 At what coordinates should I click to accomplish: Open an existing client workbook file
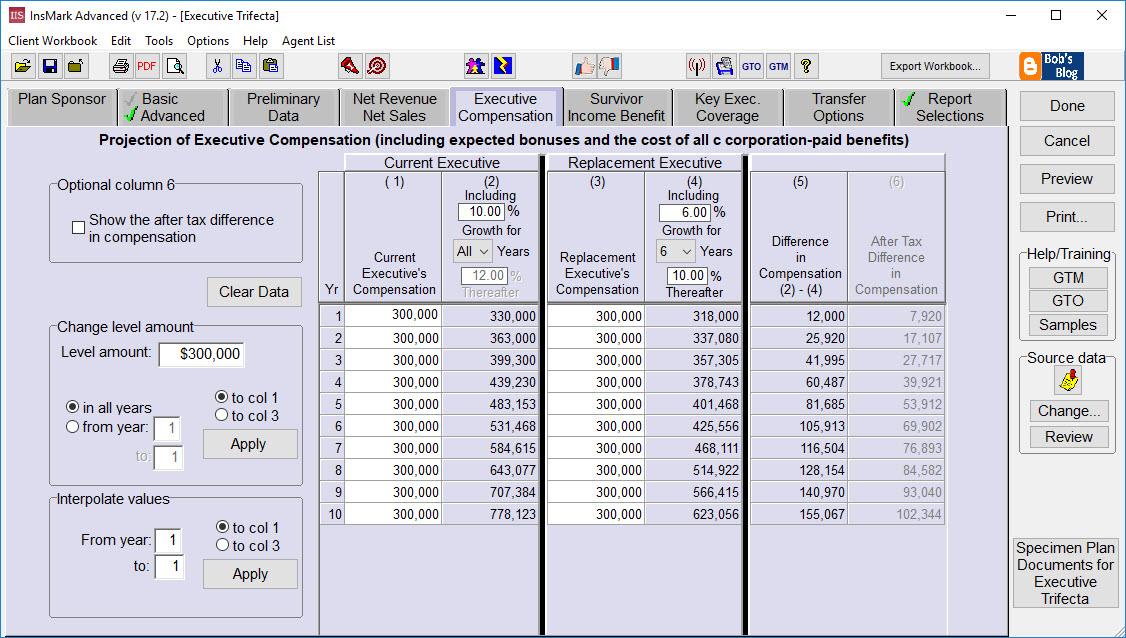tap(22, 65)
